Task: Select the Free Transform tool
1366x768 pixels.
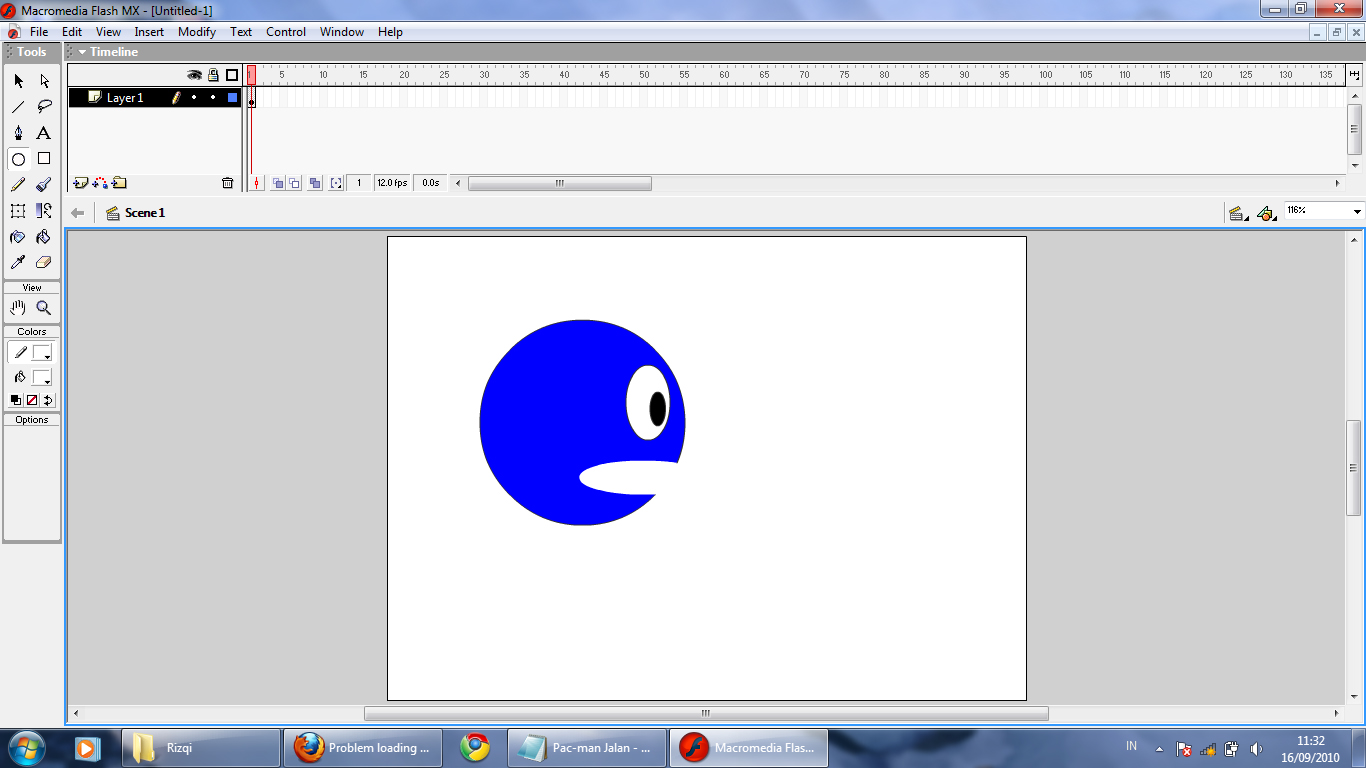Action: [x=18, y=211]
